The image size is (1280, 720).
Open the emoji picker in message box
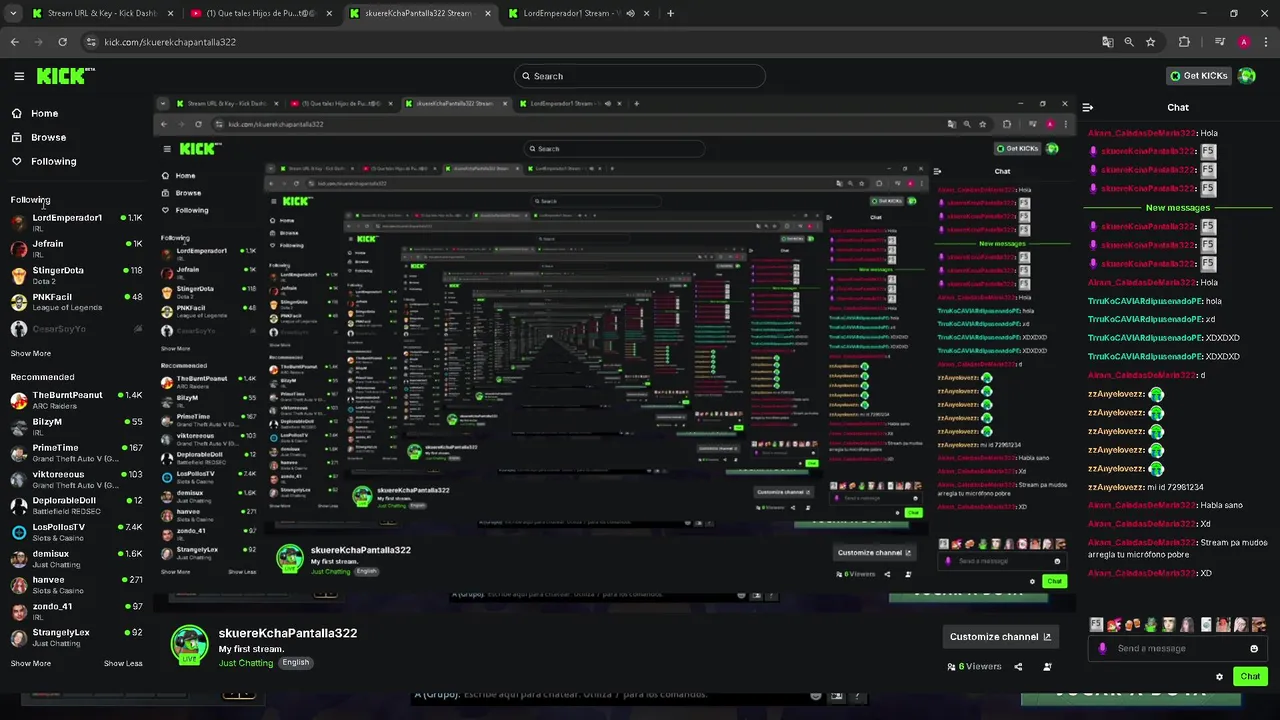pos(1254,648)
